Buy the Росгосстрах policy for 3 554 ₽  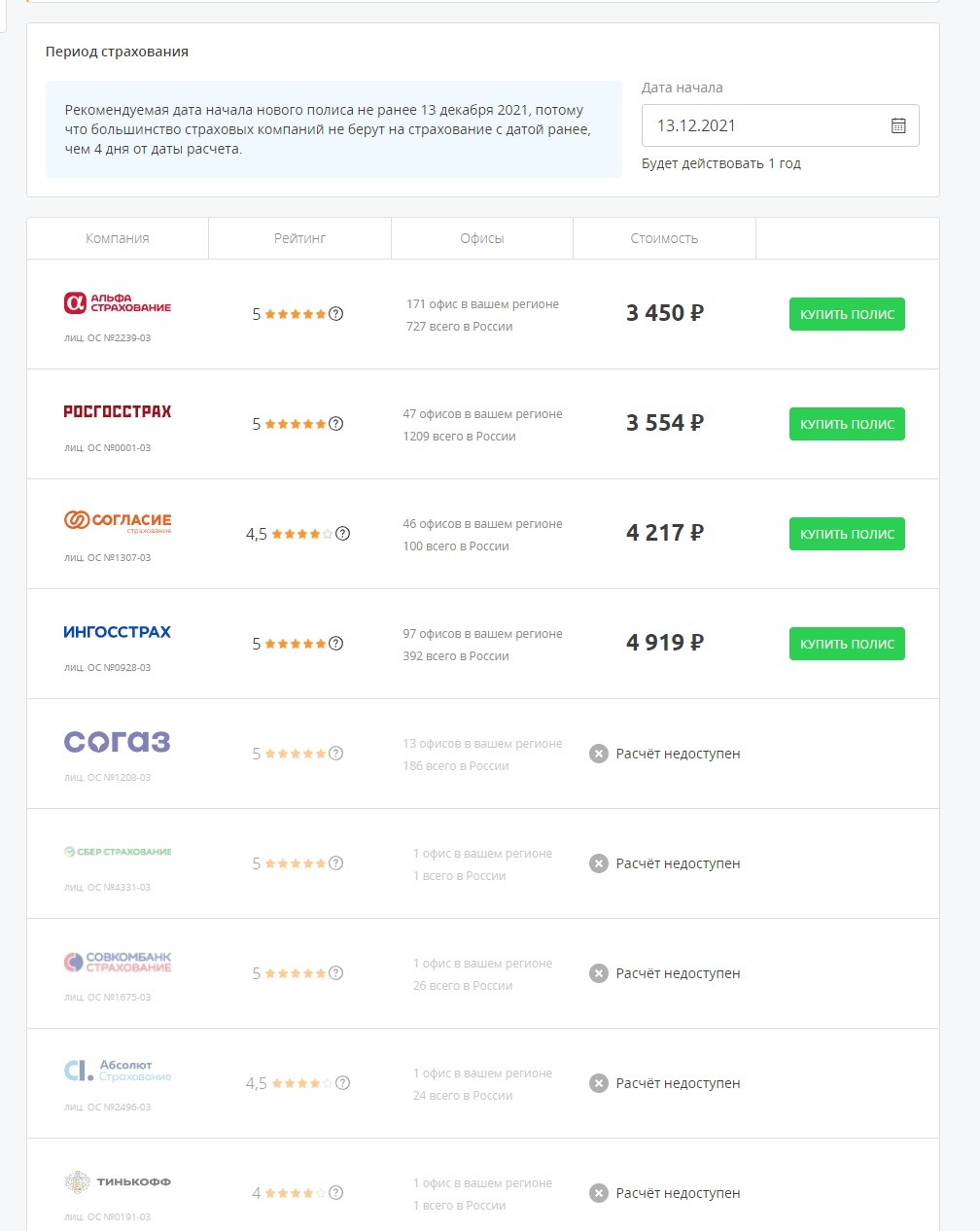[847, 424]
